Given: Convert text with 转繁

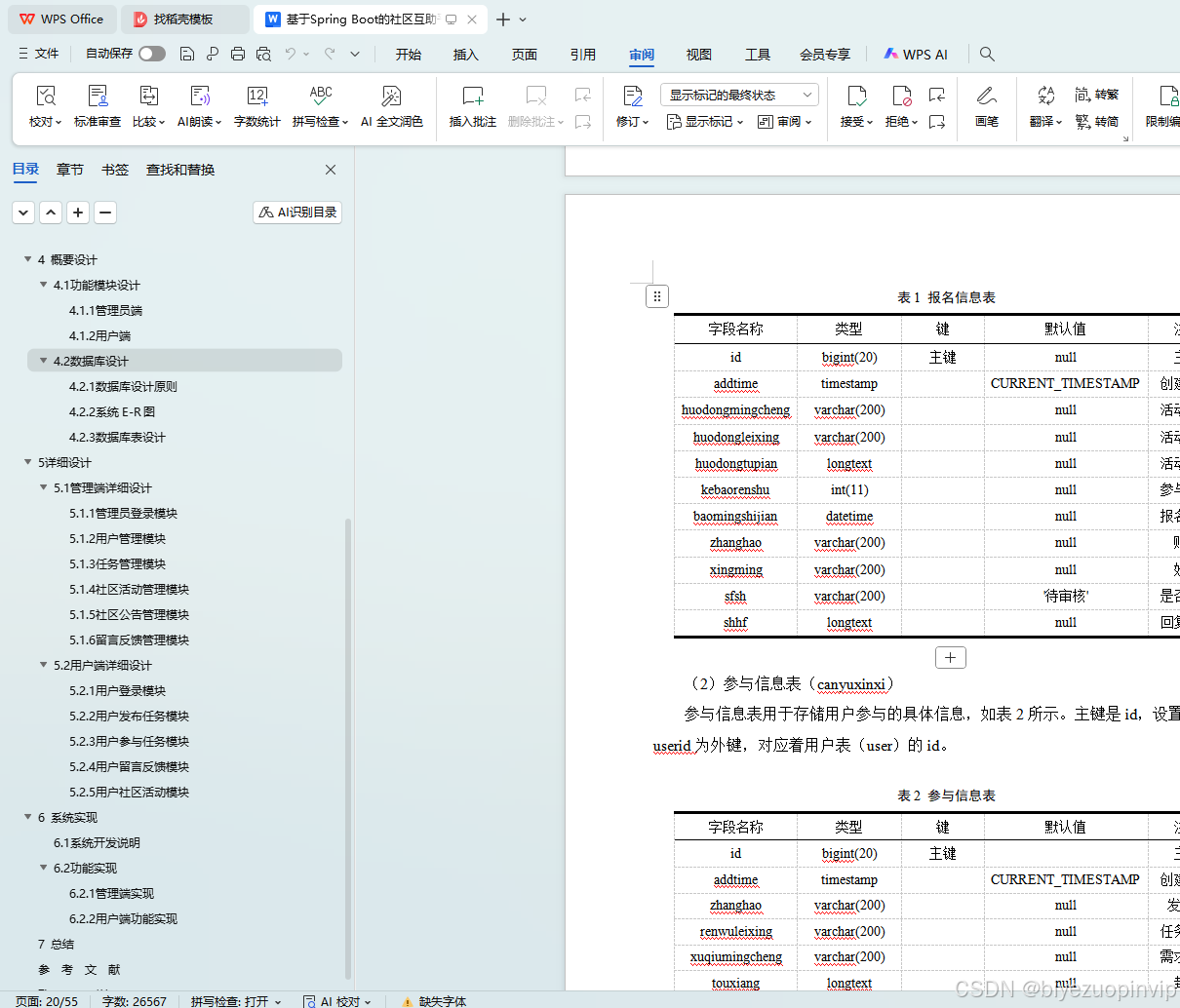Looking at the screenshot, I should [1097, 95].
